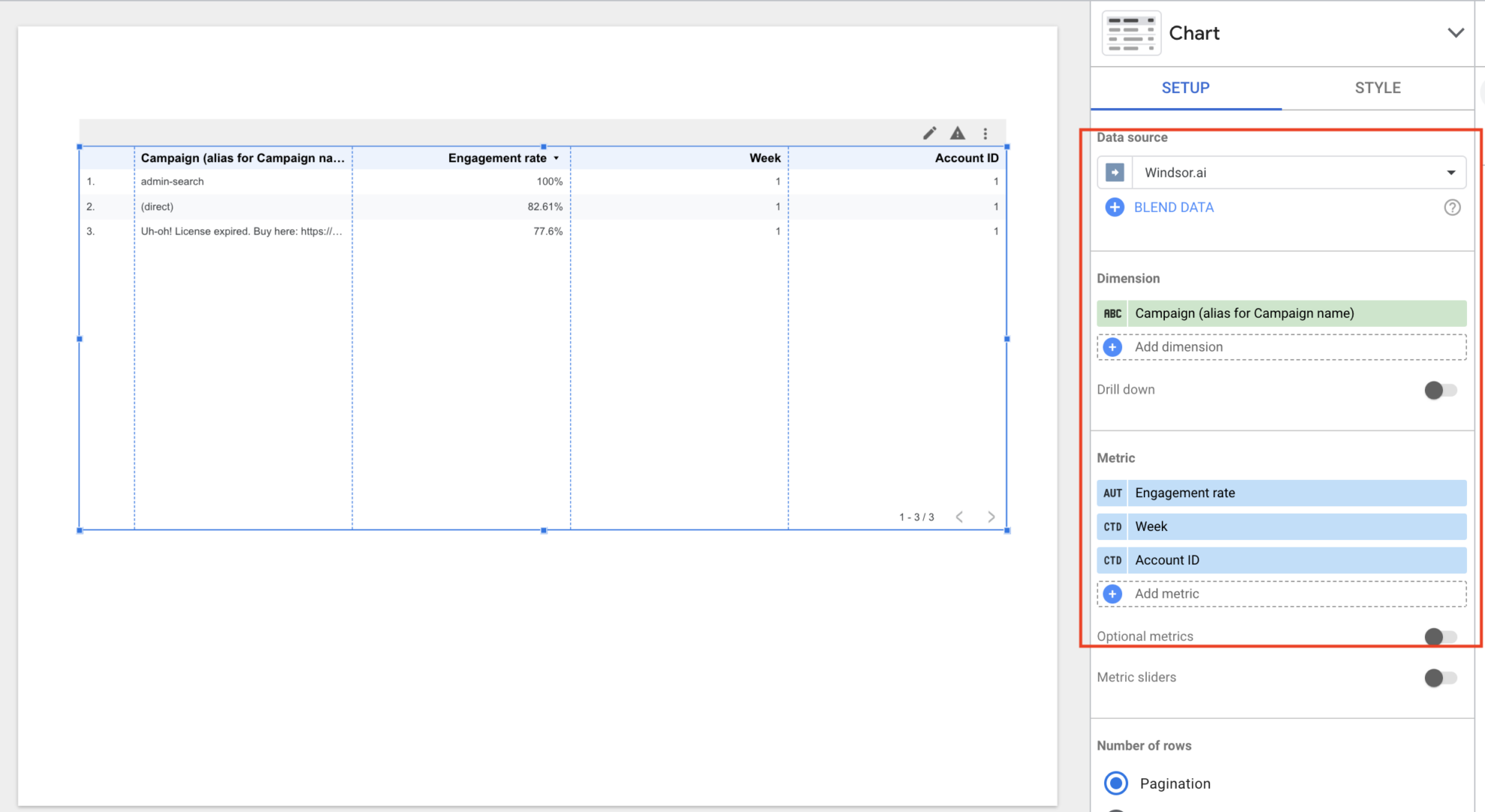Open the three-dot more options menu
Viewport: 1485px width, 812px height.
point(985,133)
